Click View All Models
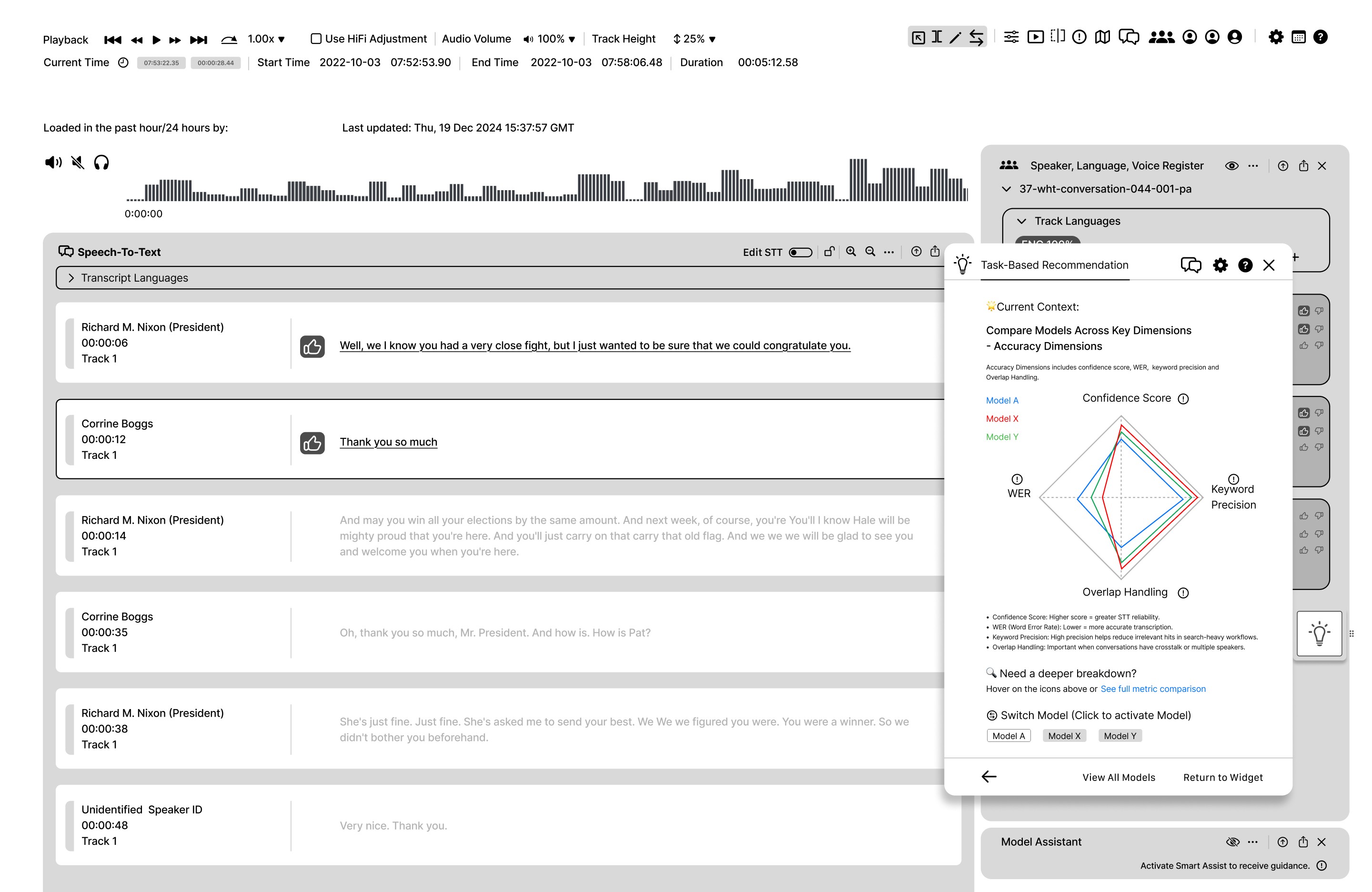This screenshot has width=1372, height=892. pyautogui.click(x=1119, y=777)
